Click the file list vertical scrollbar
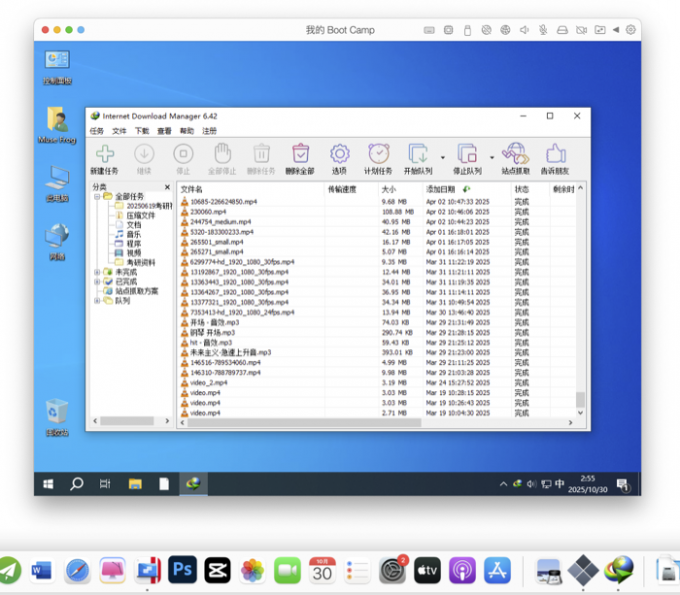This screenshot has width=680, height=595. pyautogui.click(x=580, y=300)
